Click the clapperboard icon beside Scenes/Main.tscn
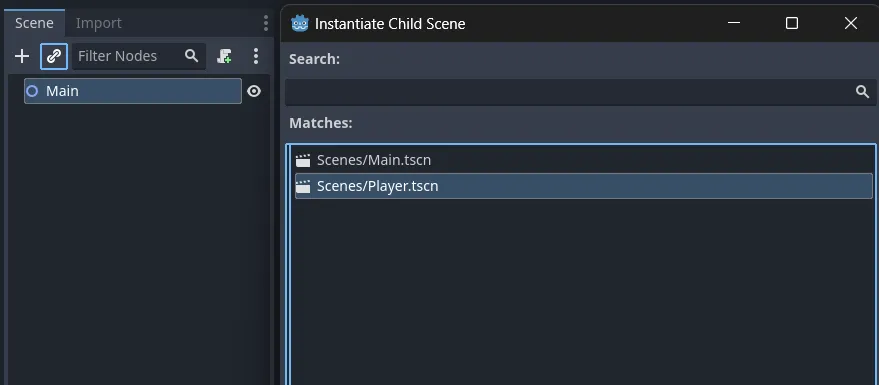 [x=303, y=160]
